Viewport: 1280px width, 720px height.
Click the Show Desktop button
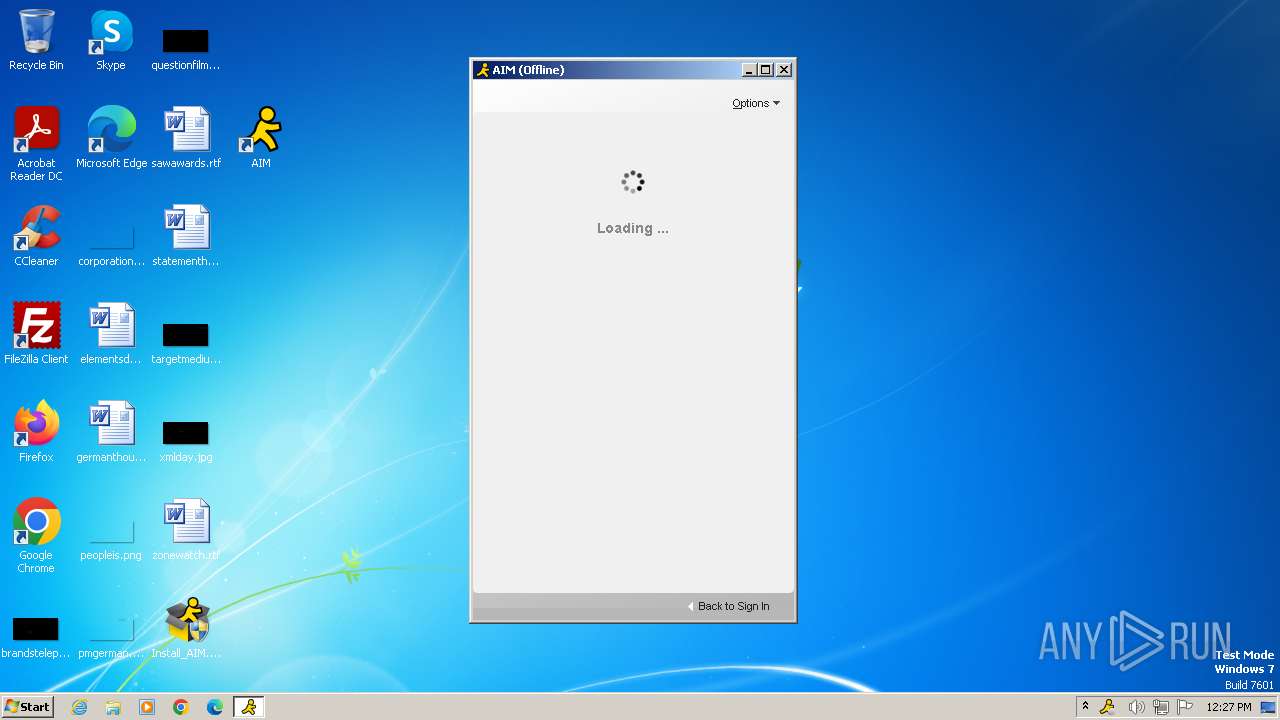point(1268,707)
